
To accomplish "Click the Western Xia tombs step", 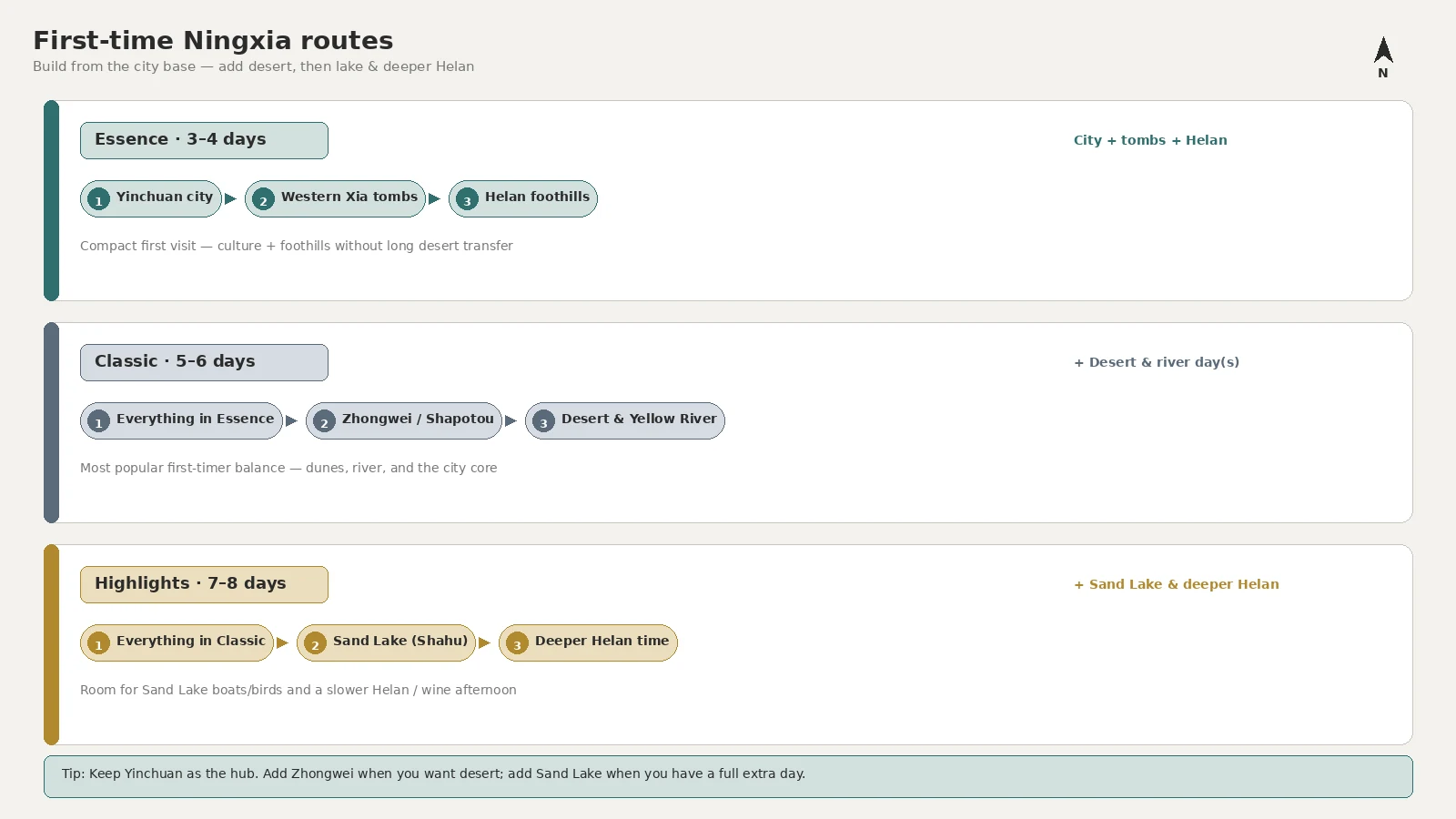I will pos(335,198).
